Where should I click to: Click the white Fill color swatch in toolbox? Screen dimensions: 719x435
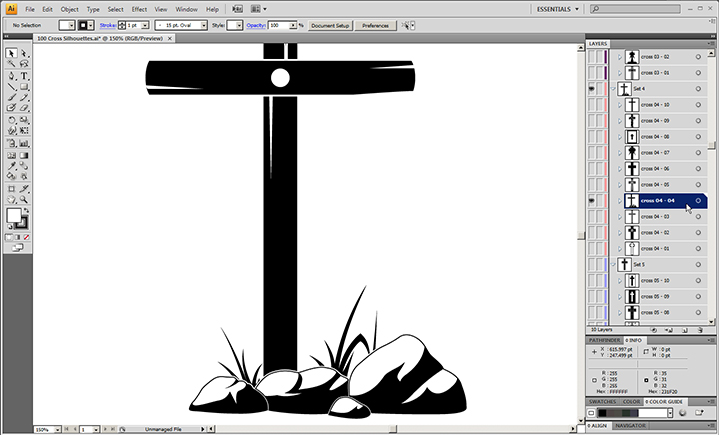14,215
